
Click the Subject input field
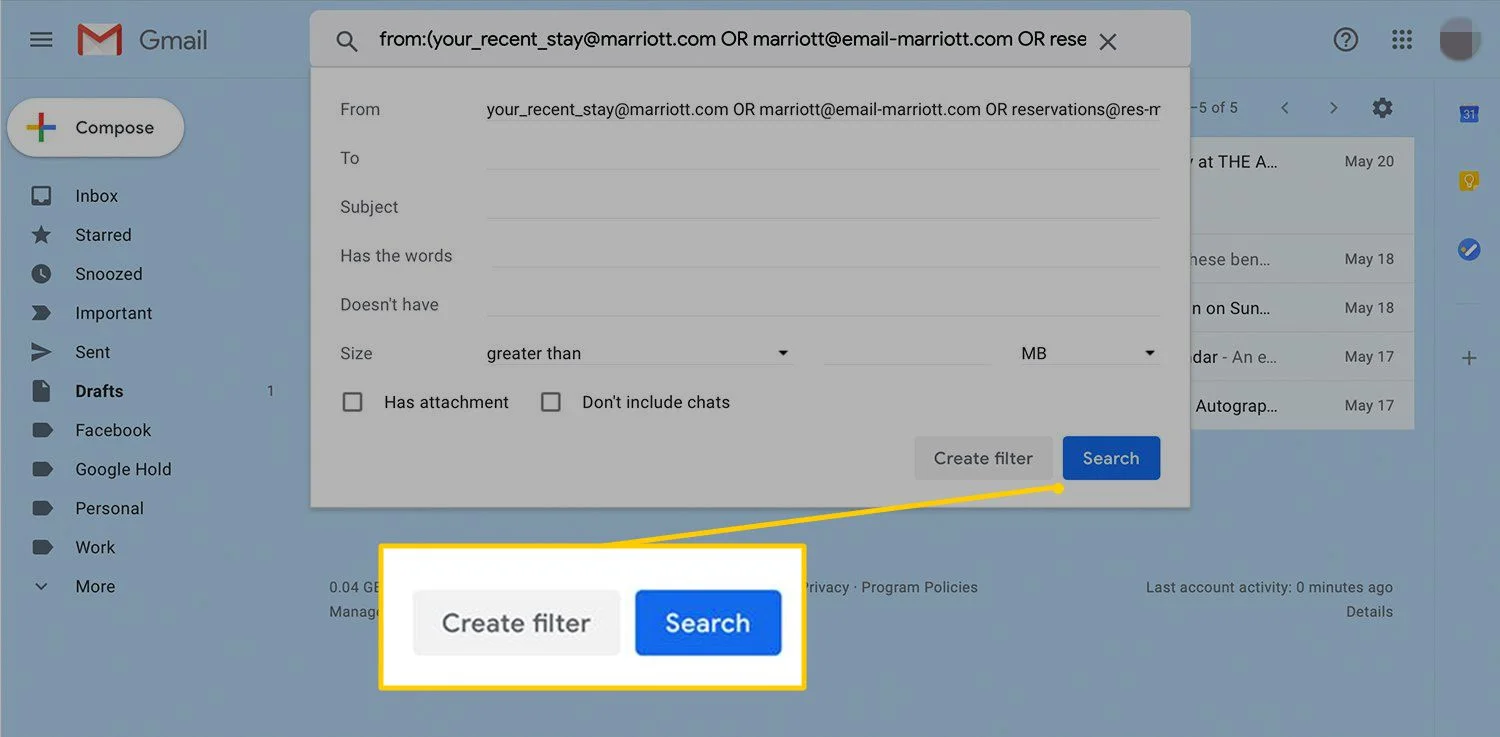click(823, 206)
